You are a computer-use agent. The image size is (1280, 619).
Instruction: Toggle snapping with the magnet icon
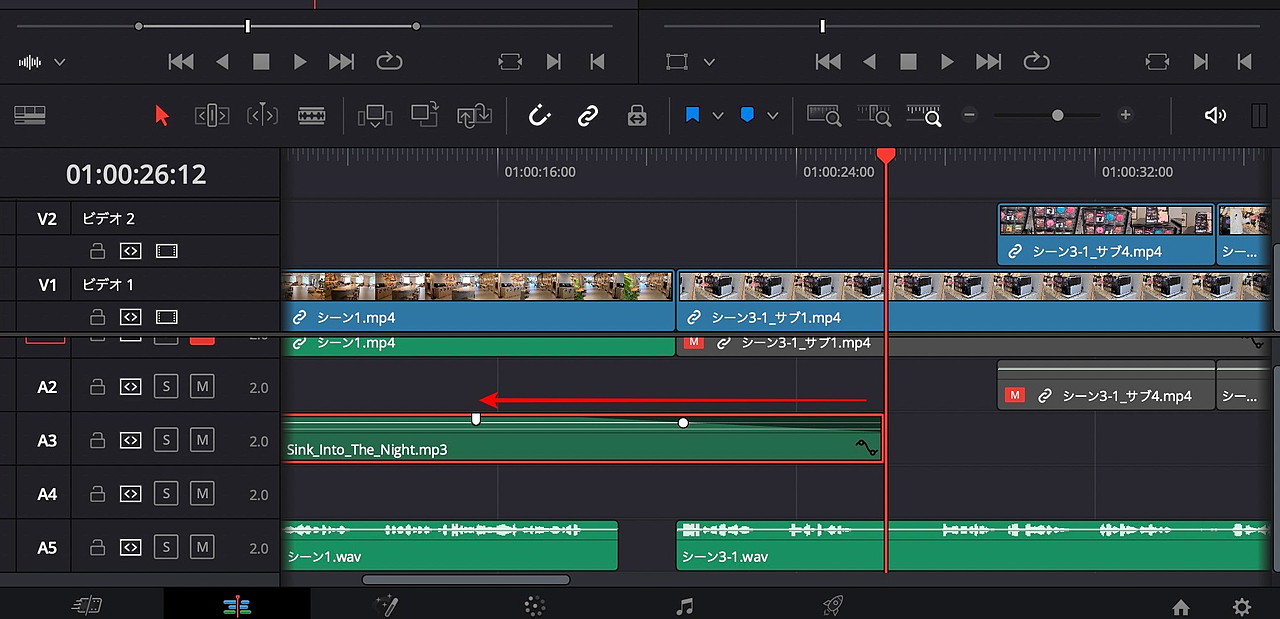pos(540,115)
